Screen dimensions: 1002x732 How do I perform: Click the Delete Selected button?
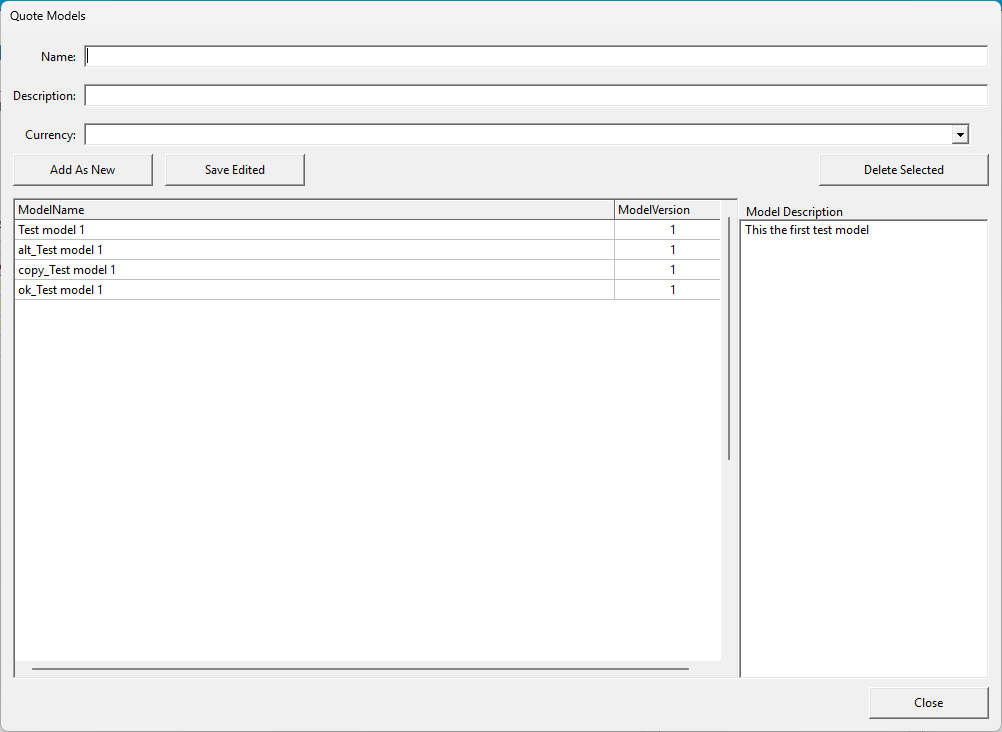(x=903, y=170)
